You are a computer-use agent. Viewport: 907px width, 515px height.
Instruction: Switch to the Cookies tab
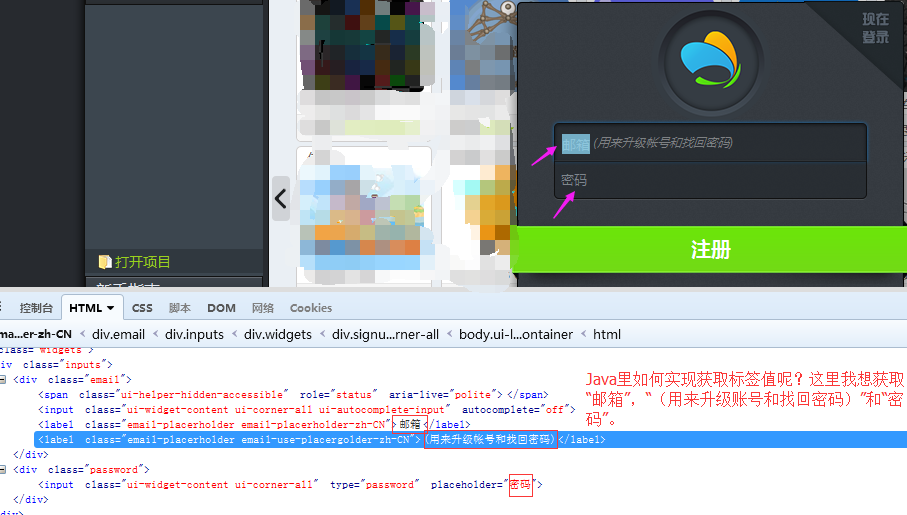click(x=311, y=308)
